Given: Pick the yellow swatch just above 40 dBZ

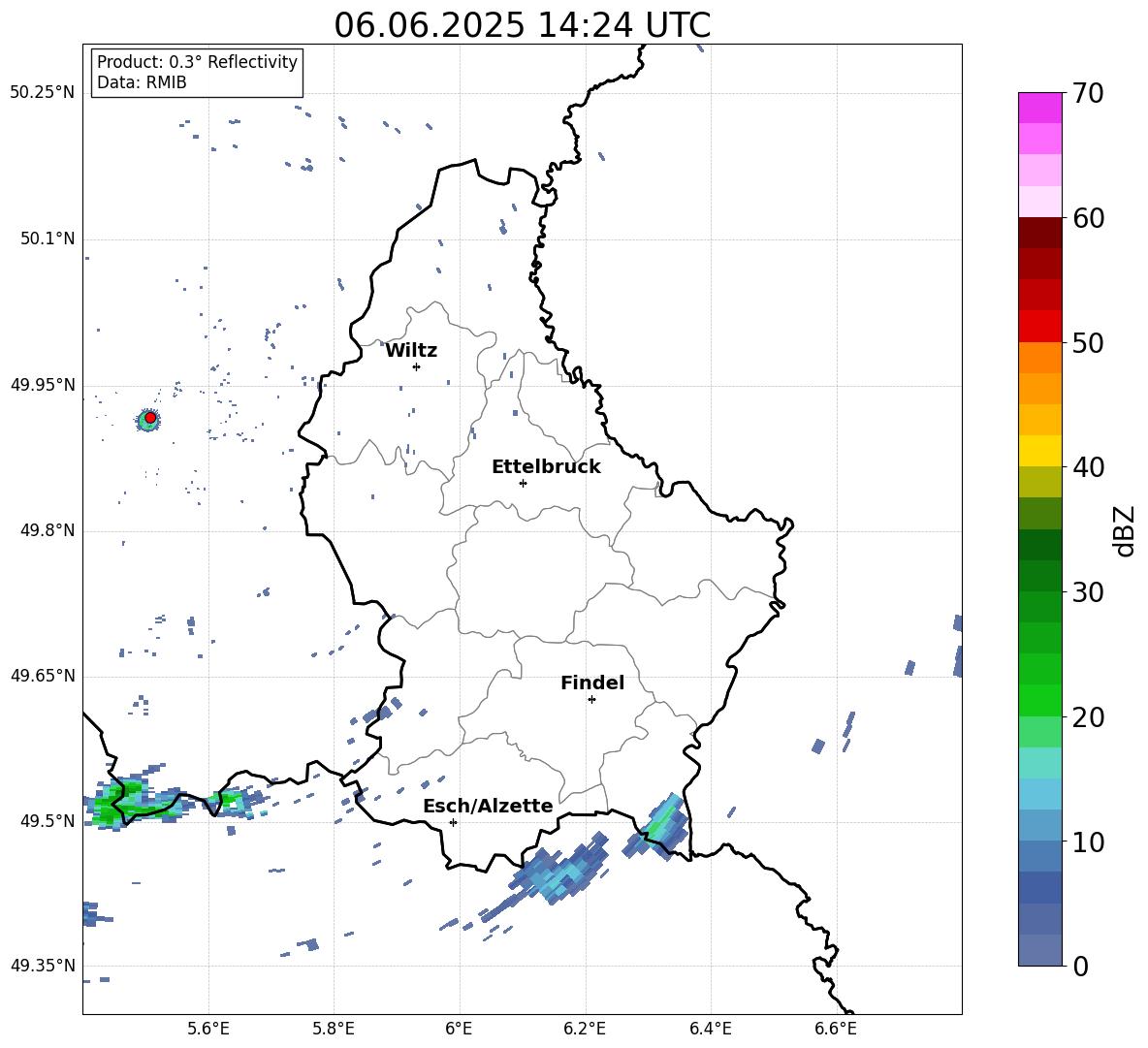Looking at the screenshot, I should (x=1039, y=451).
